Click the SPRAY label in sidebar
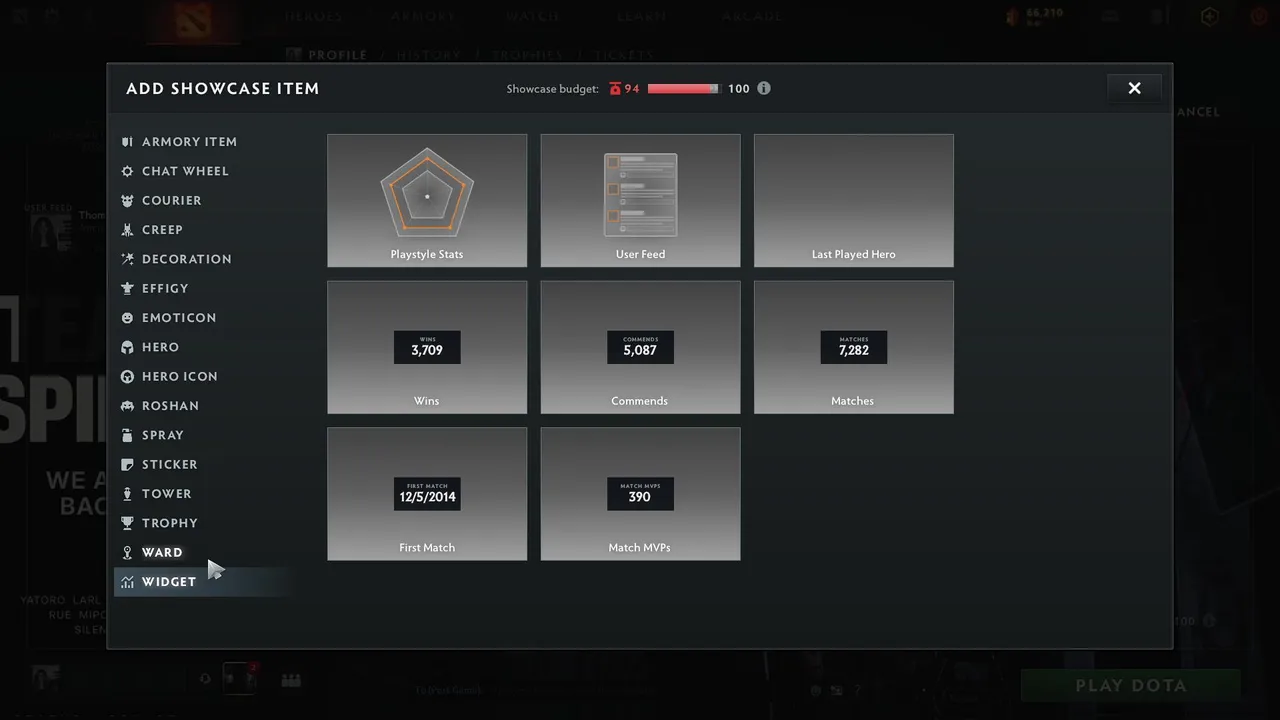The height and width of the screenshot is (720, 1280). click(x=163, y=435)
